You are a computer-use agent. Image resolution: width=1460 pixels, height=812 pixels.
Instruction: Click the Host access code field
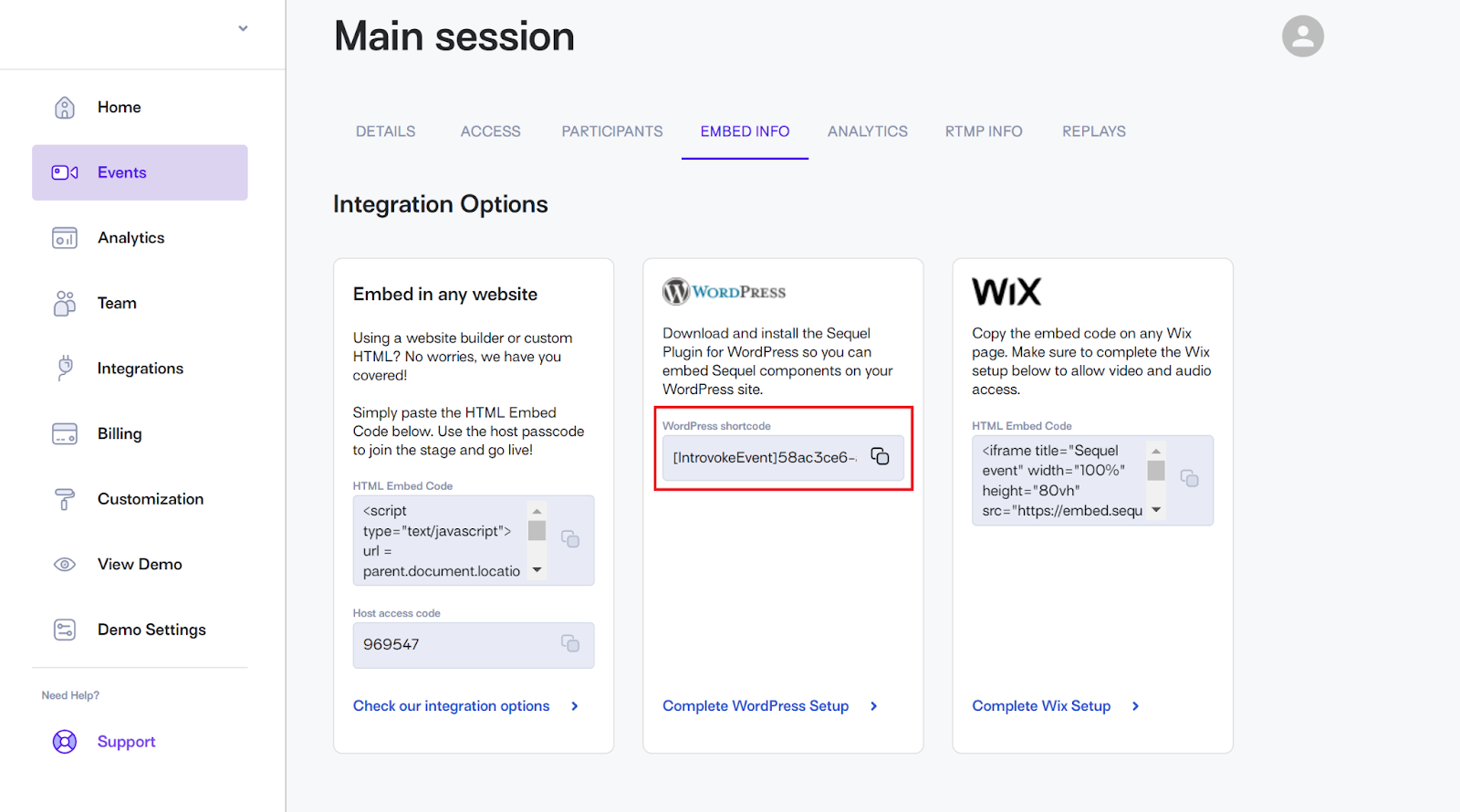[x=473, y=645]
